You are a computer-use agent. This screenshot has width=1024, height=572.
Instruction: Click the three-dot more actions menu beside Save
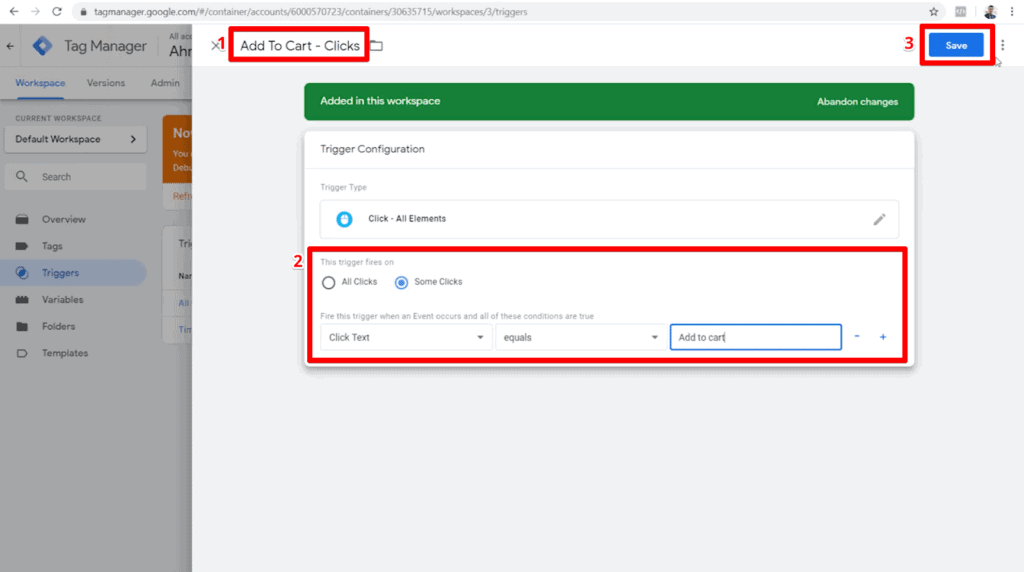point(1002,45)
